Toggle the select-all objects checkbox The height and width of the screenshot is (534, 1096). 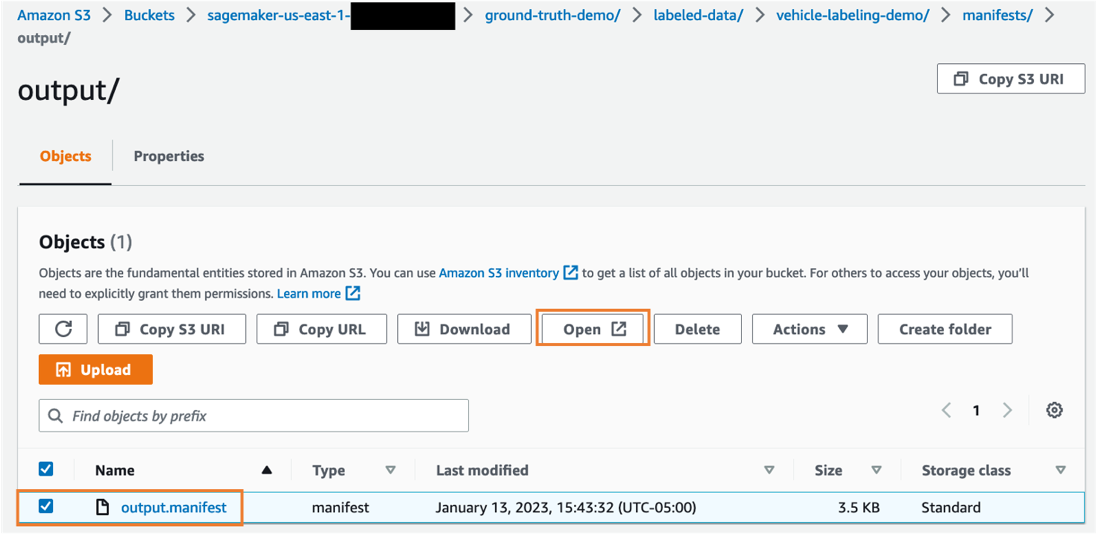pyautogui.click(x=46, y=469)
